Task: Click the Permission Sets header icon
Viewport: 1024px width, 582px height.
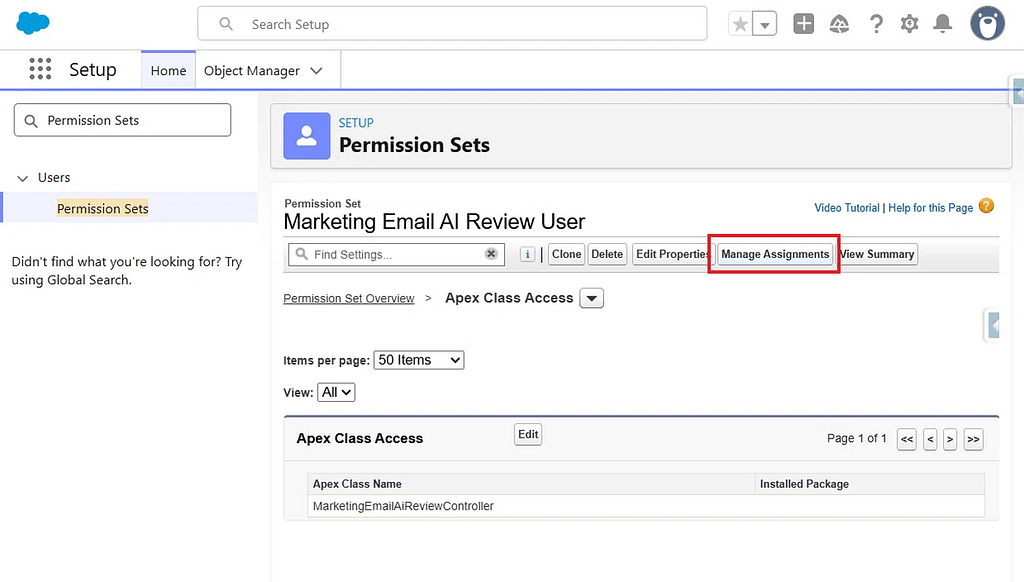Action: 307,136
